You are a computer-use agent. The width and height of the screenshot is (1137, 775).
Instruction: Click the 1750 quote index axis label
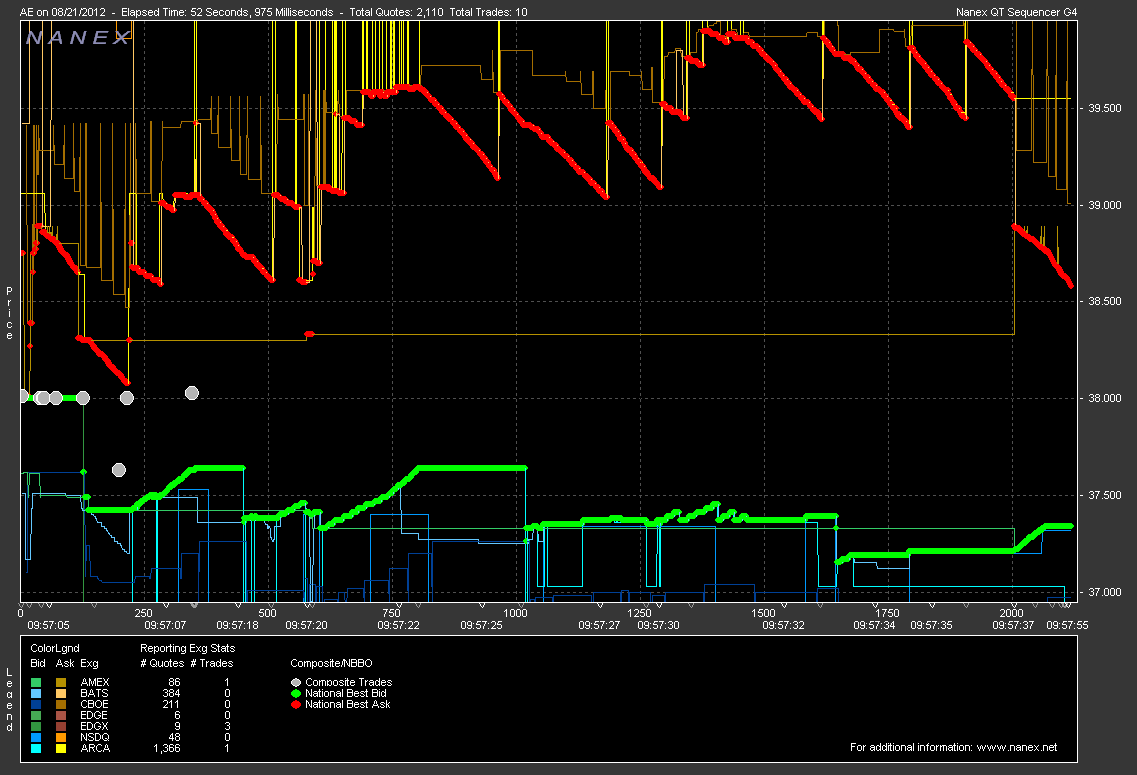(x=887, y=613)
